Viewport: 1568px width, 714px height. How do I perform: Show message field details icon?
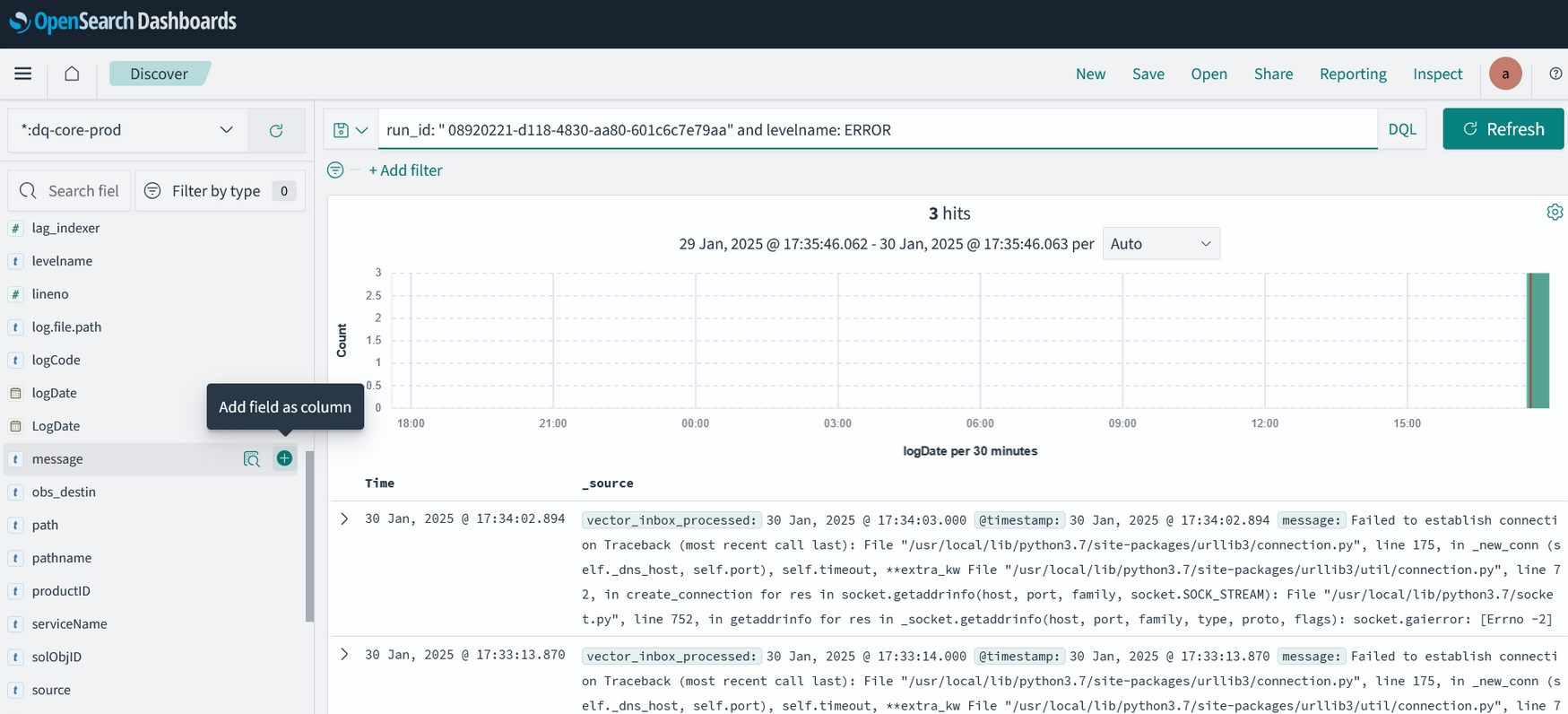252,459
